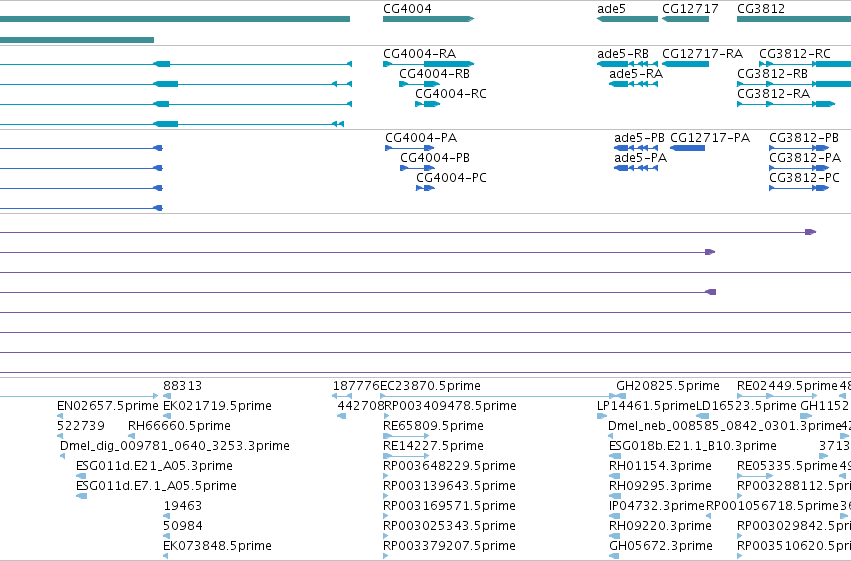Select EST RP003409478.5prime
This screenshot has width=851, height=561.
tap(386, 416)
